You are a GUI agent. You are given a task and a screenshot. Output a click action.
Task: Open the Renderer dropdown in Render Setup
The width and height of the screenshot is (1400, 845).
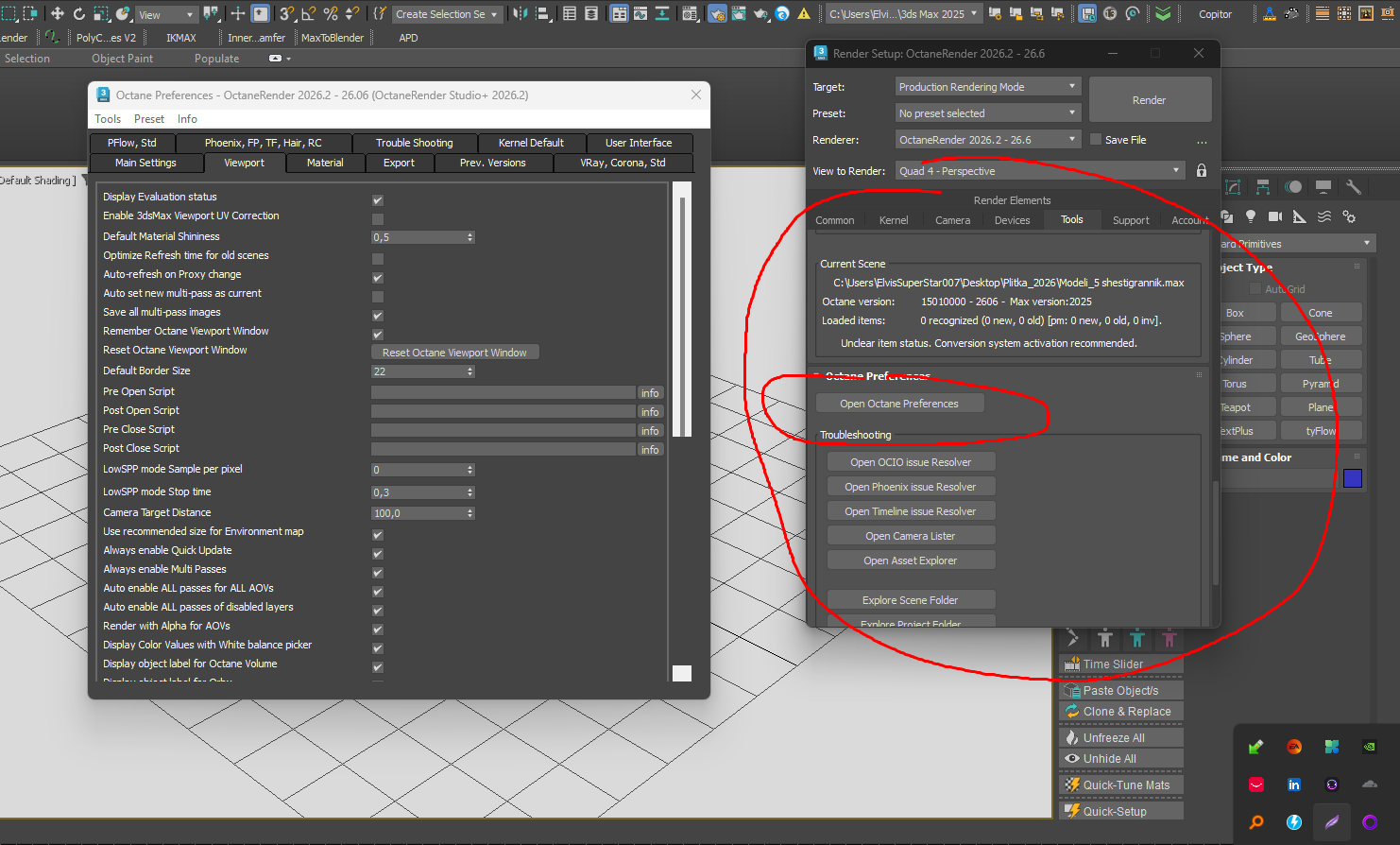point(987,140)
